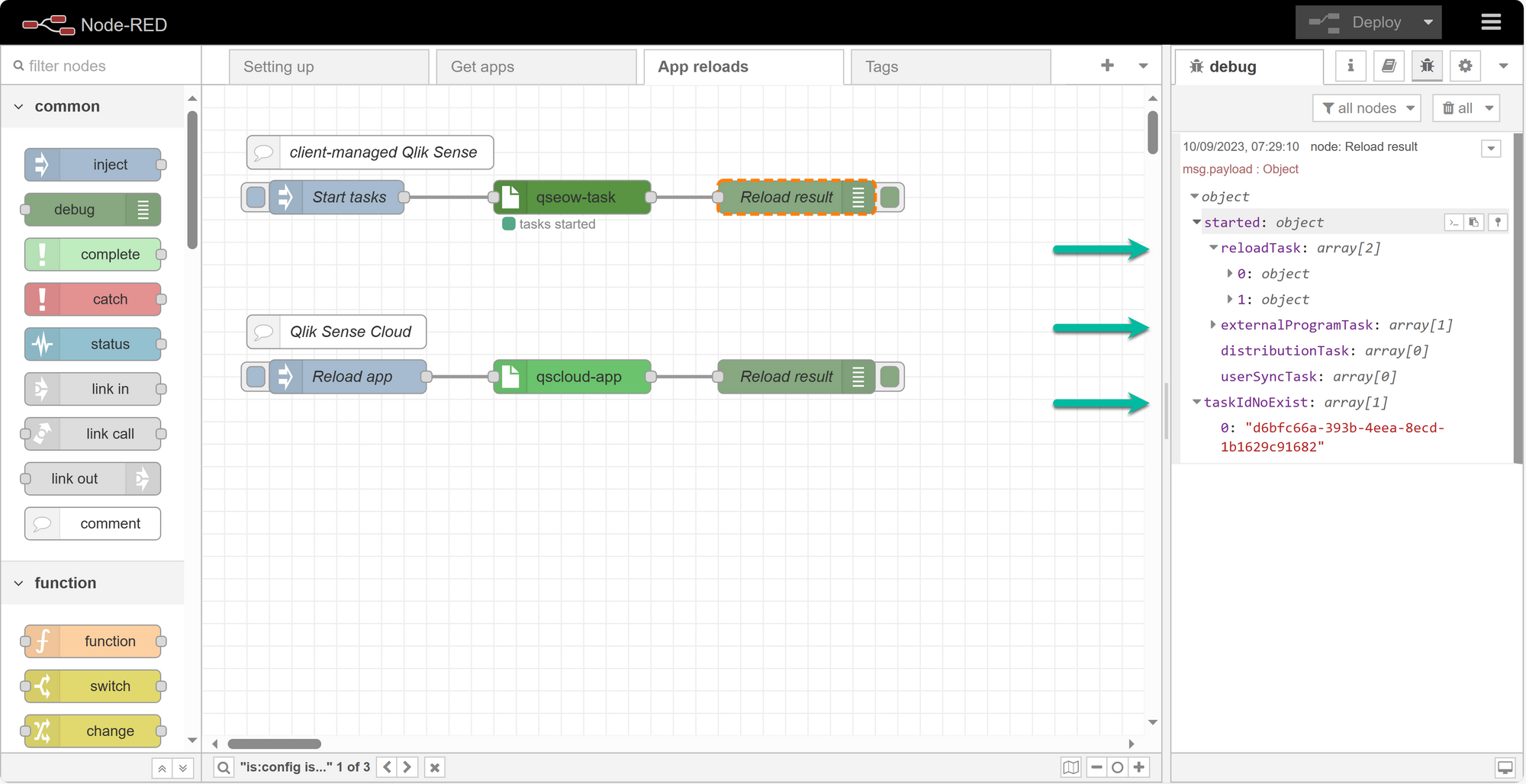Clear all debug messages with trash button
The height and width of the screenshot is (784, 1526).
click(x=1457, y=108)
